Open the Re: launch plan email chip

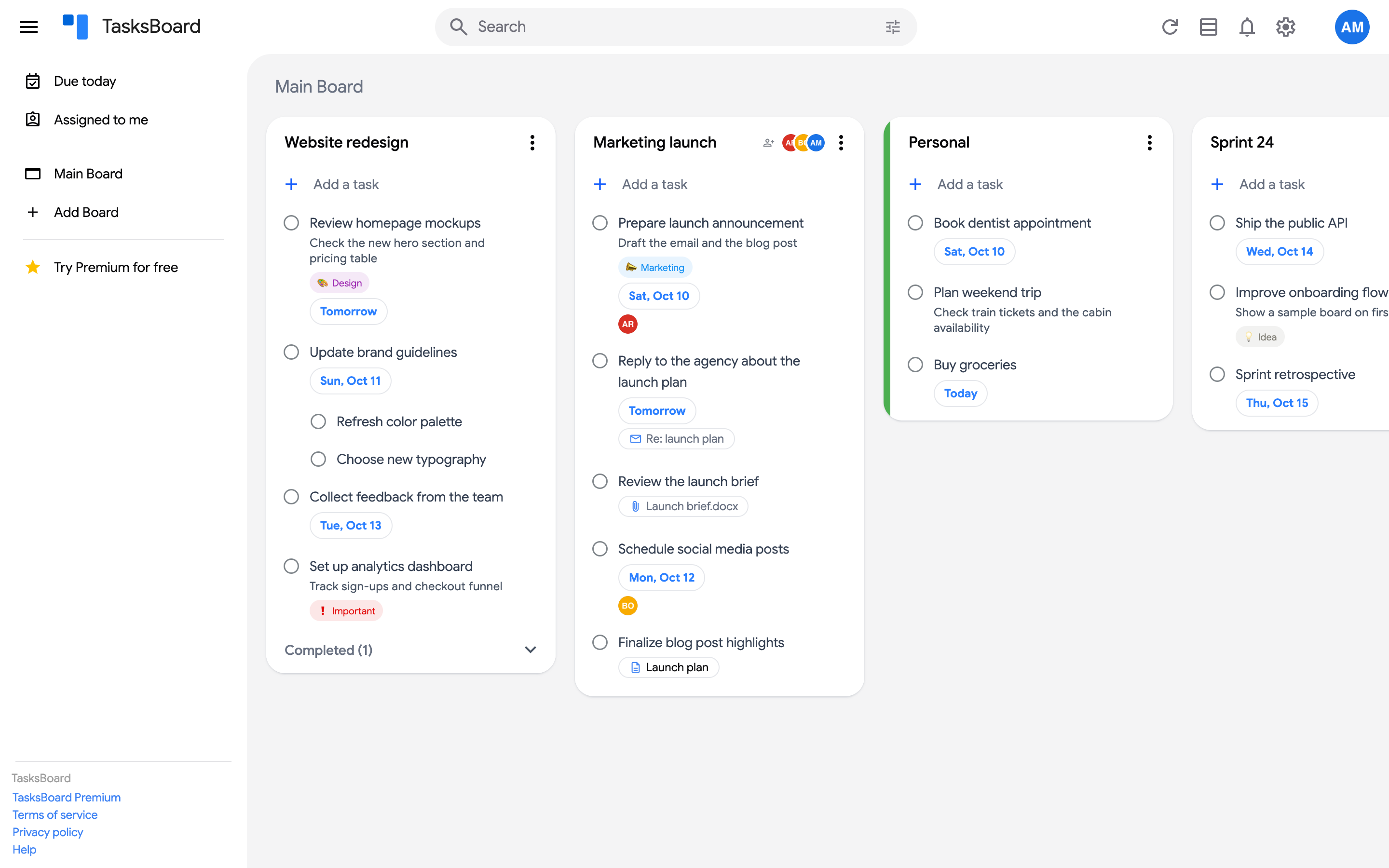(676, 439)
